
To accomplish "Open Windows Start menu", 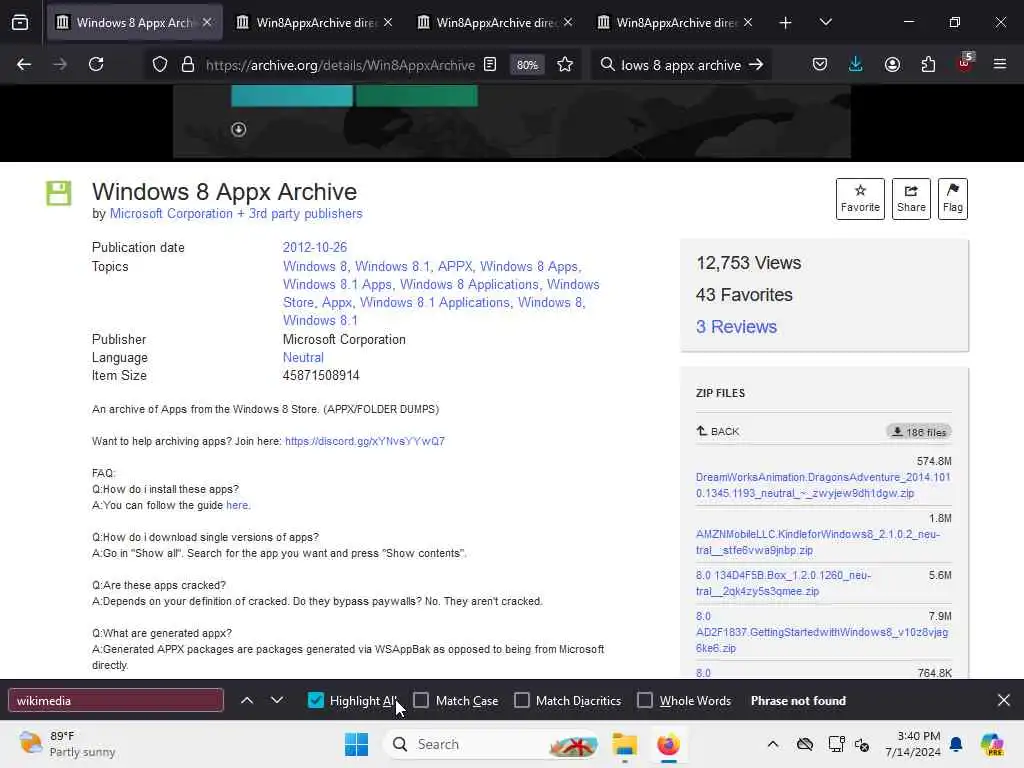I will [357, 744].
